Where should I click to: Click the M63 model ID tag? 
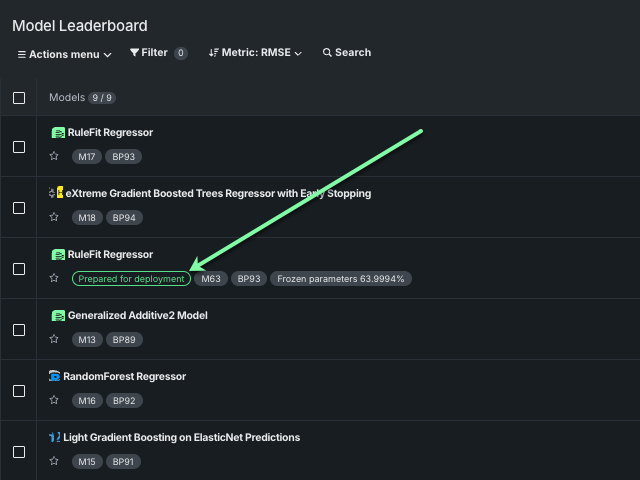coord(210,279)
